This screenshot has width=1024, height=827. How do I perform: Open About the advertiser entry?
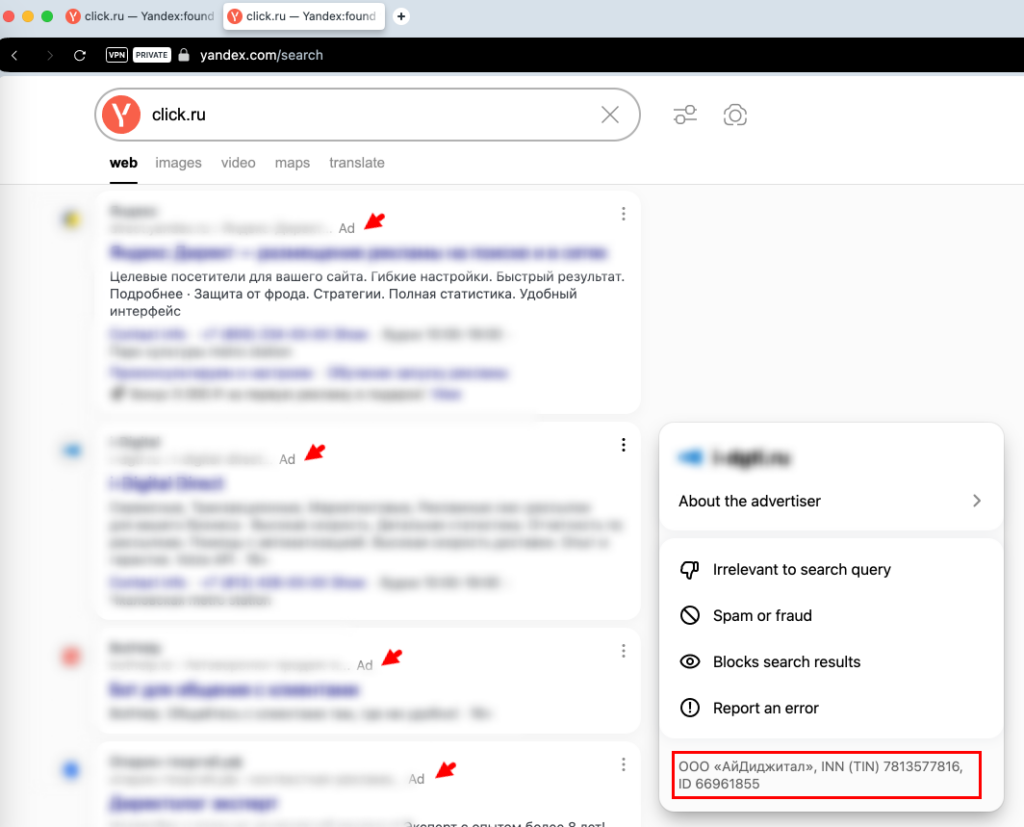click(831, 501)
